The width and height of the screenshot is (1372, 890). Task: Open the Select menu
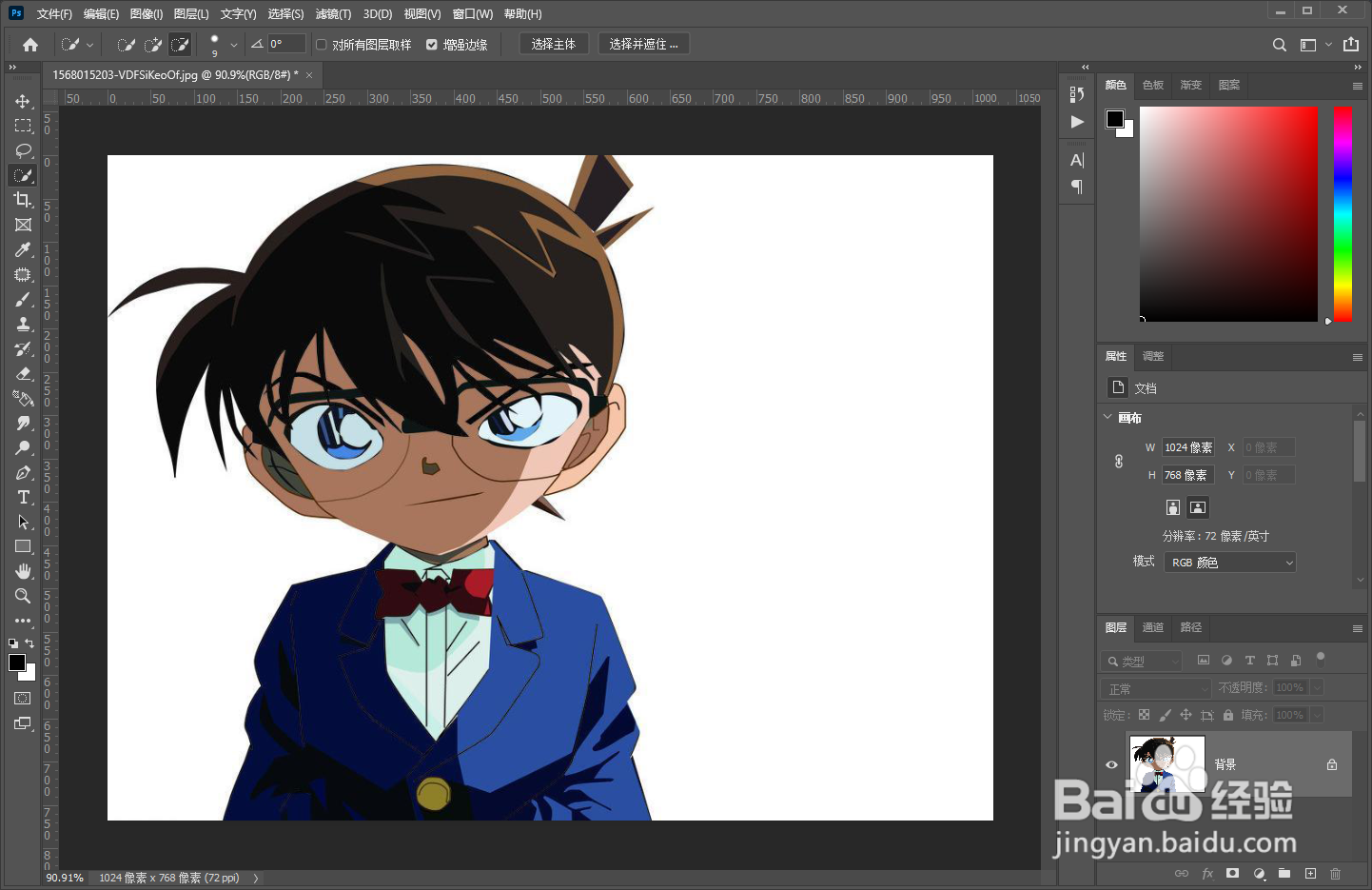pyautogui.click(x=285, y=14)
